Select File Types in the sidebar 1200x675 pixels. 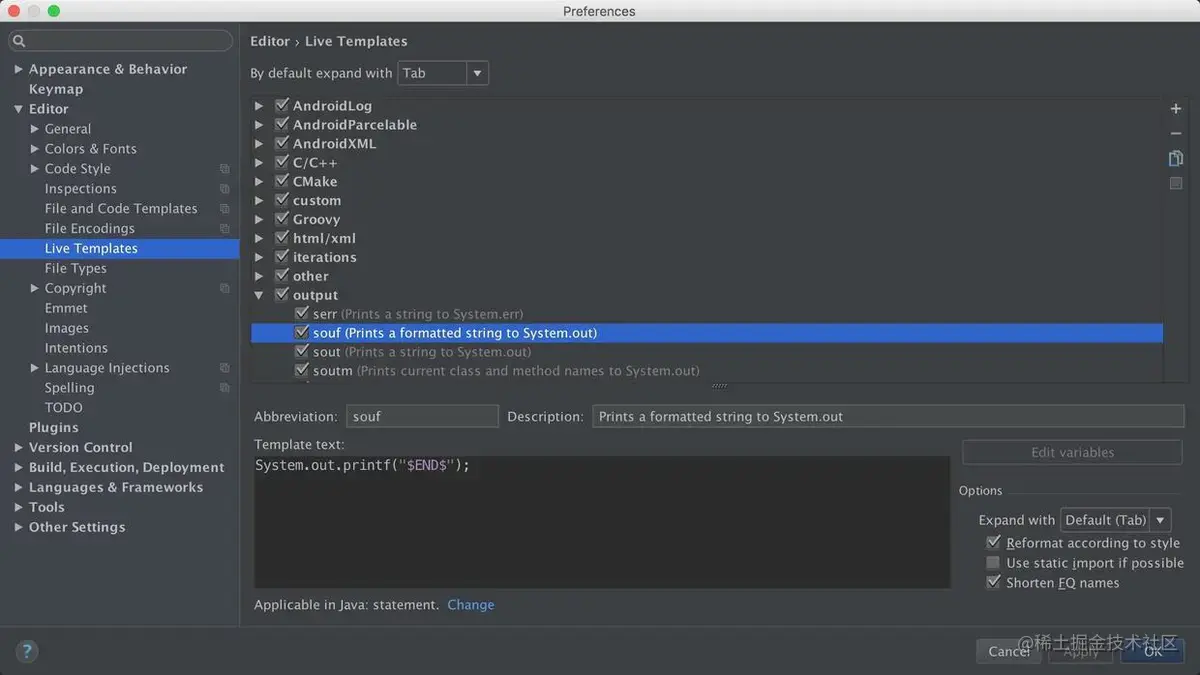75,268
